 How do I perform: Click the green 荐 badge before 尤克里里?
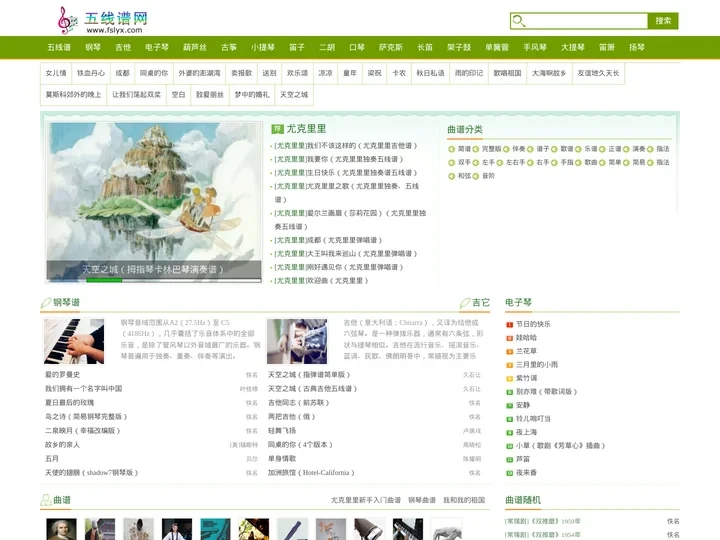click(x=277, y=129)
